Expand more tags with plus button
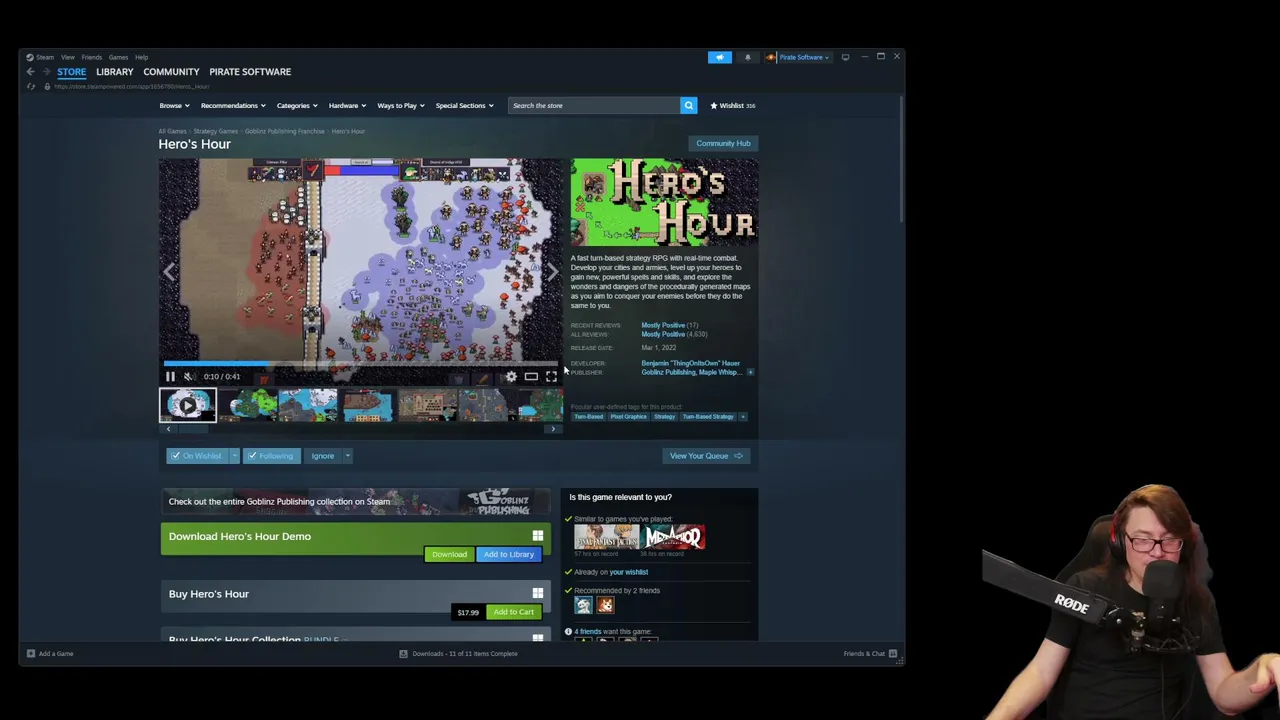Viewport: 1280px width, 720px height. tap(743, 416)
